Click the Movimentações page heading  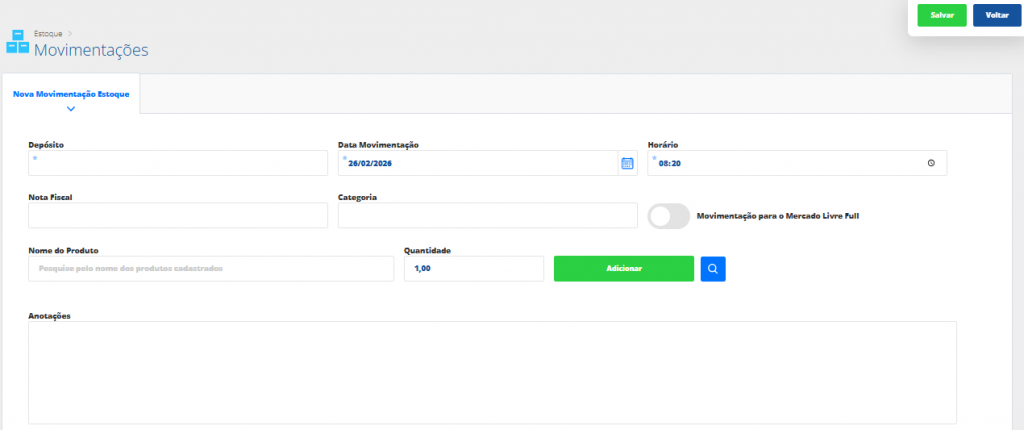click(x=91, y=49)
